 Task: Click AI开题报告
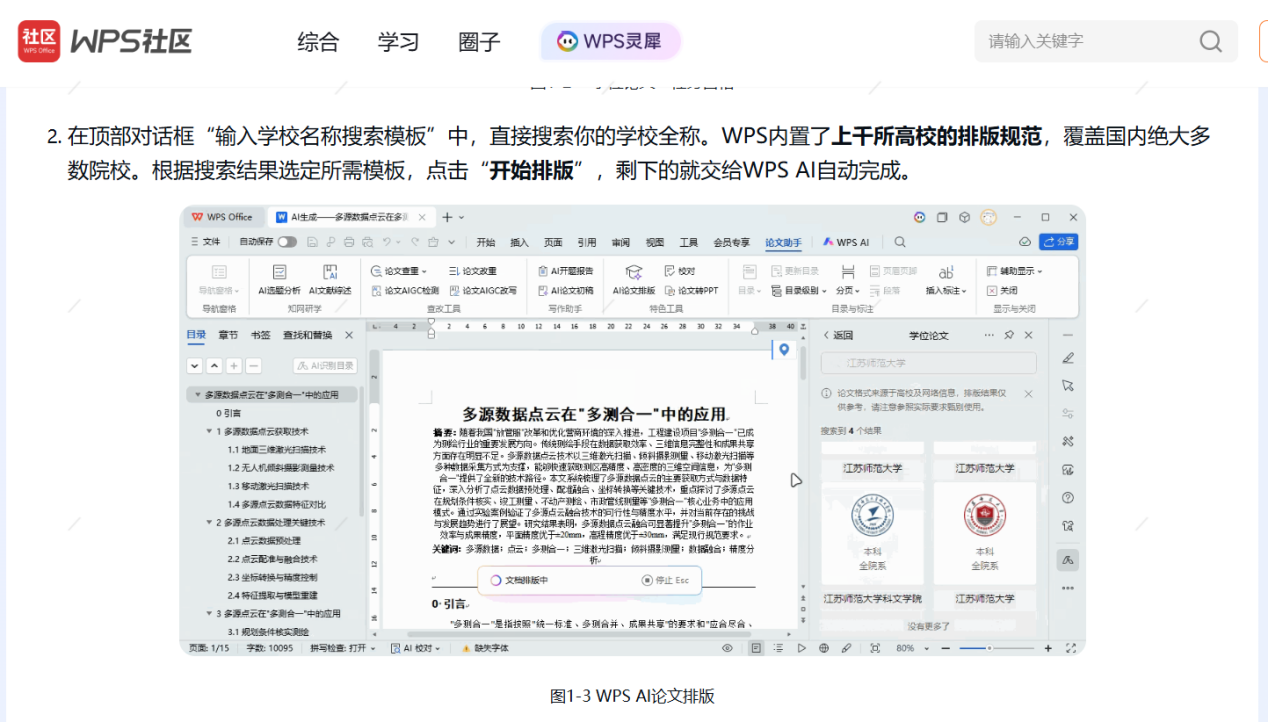click(x=565, y=271)
